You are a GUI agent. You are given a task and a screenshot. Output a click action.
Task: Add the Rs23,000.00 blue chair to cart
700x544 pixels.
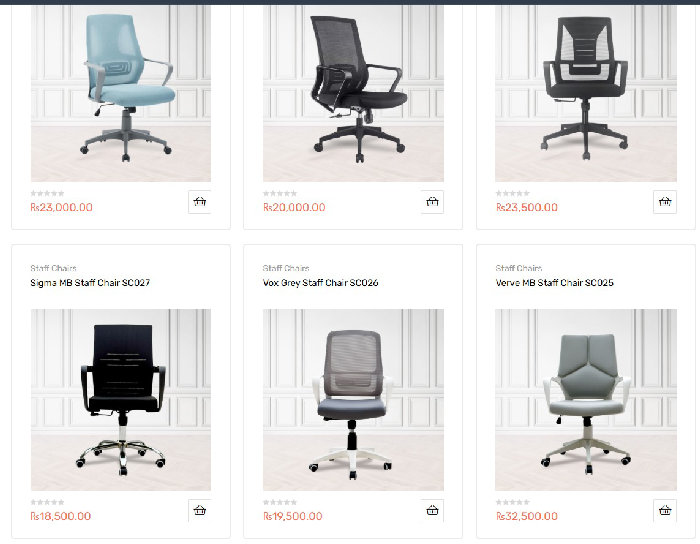tap(200, 202)
